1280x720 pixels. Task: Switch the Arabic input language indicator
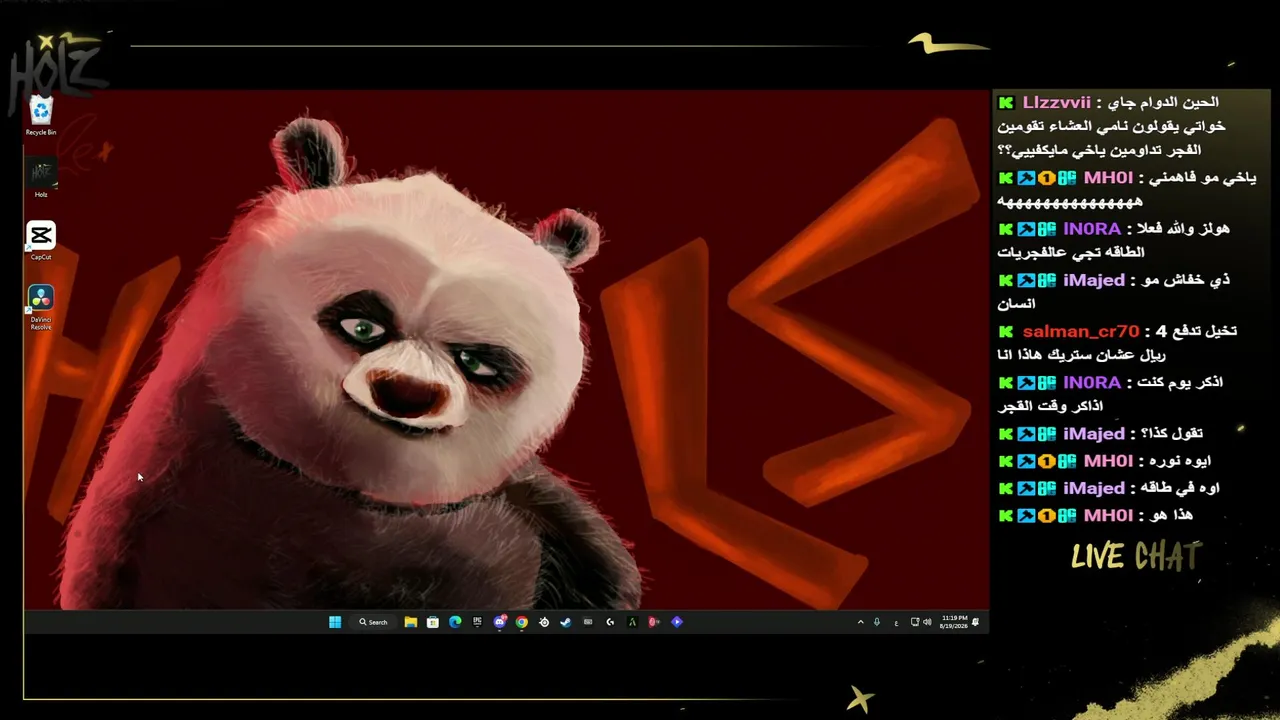pyautogui.click(x=896, y=623)
